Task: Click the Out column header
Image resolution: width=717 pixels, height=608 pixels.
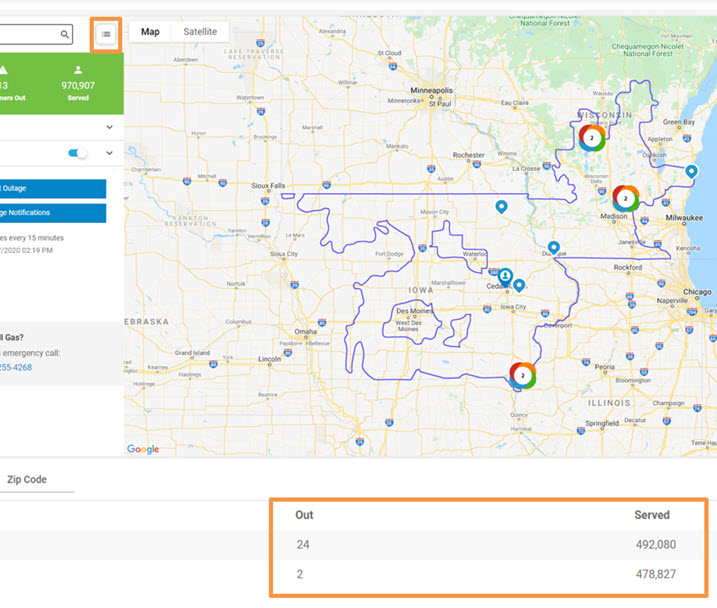Action: [x=304, y=515]
